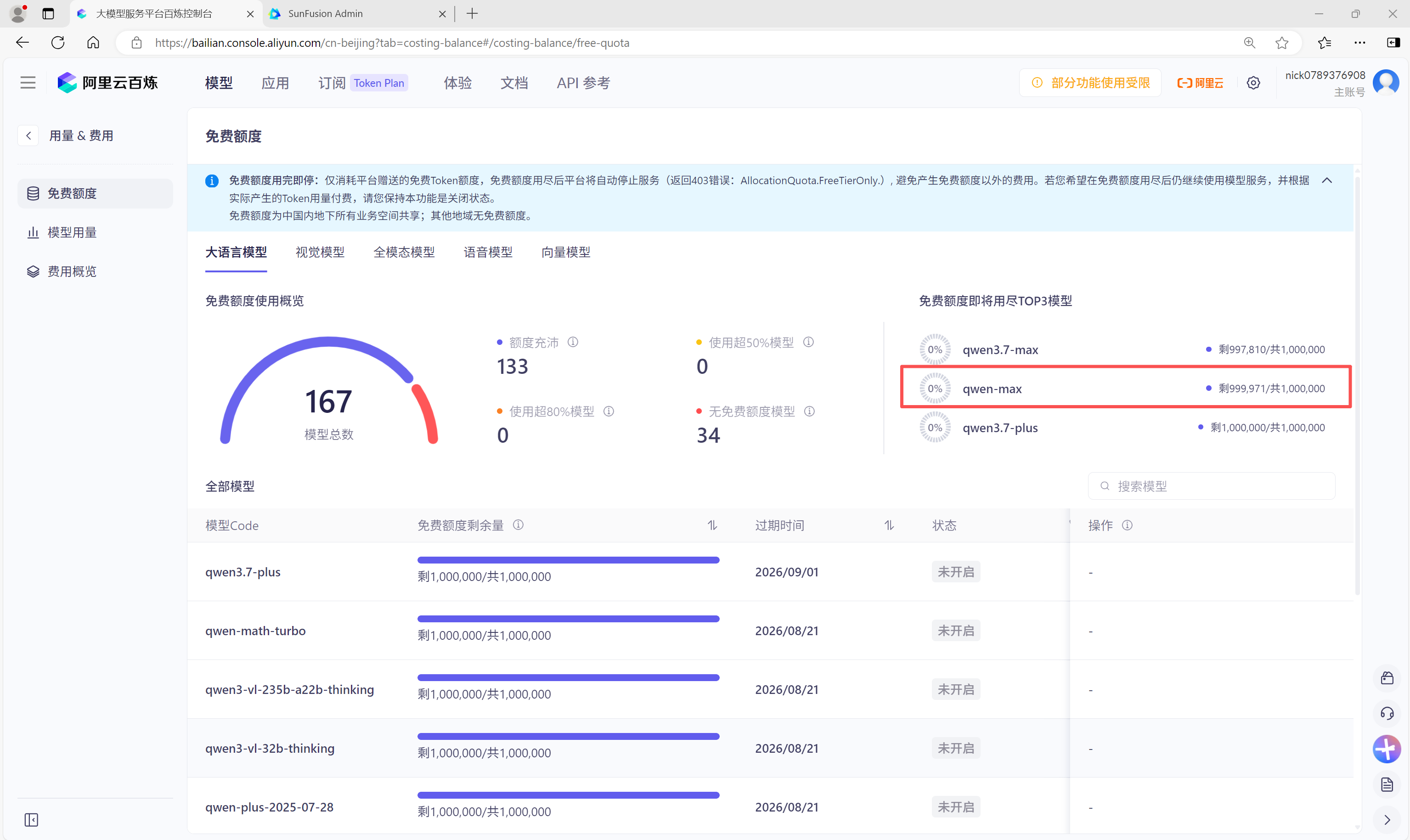This screenshot has width=1410, height=840.
Task: Open browser more options menu
Action: pos(1359,42)
